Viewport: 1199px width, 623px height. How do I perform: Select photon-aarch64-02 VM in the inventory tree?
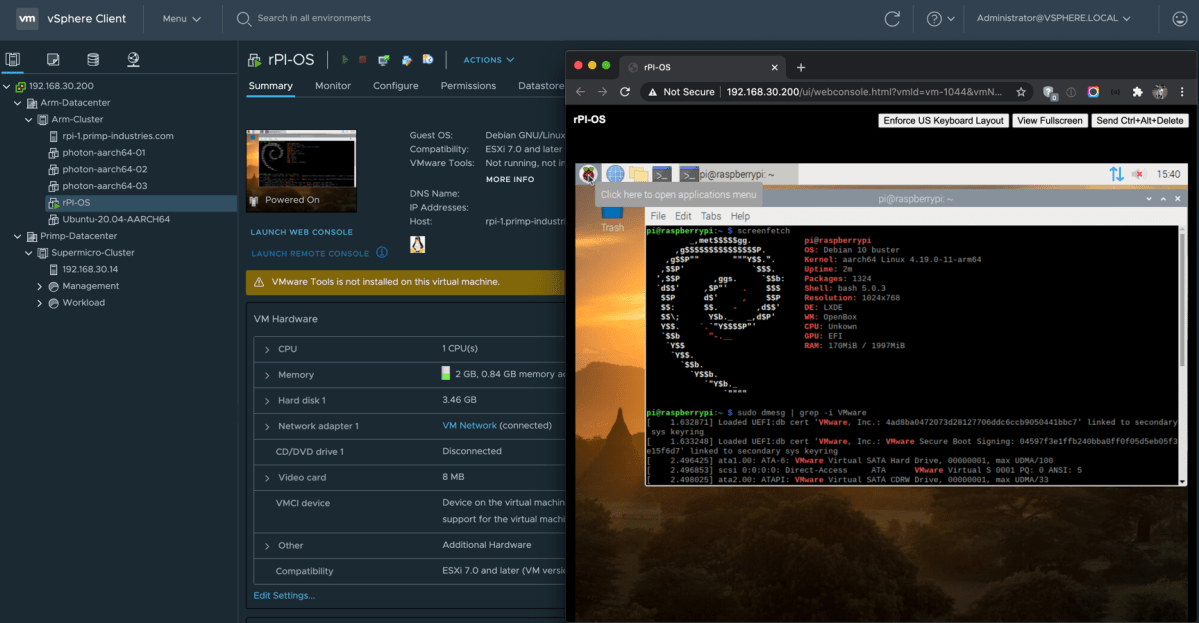(x=104, y=169)
